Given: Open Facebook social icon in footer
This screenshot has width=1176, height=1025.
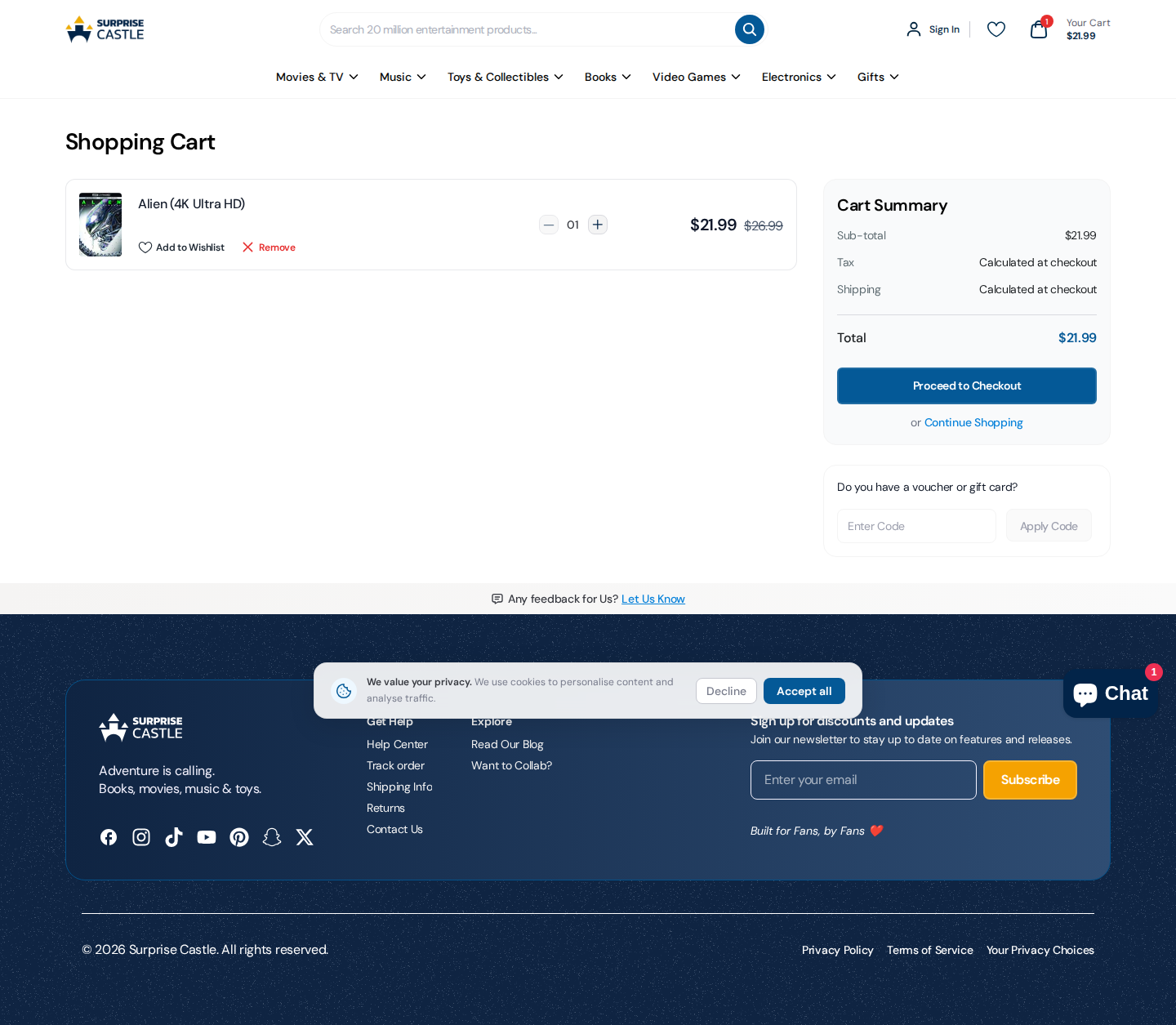Looking at the screenshot, I should coord(109,837).
